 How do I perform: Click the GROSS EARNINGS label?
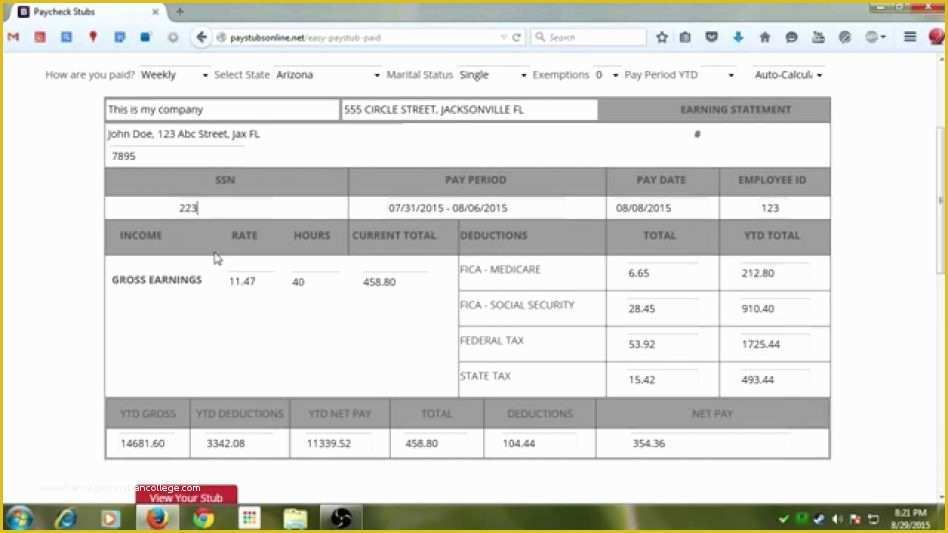click(157, 280)
